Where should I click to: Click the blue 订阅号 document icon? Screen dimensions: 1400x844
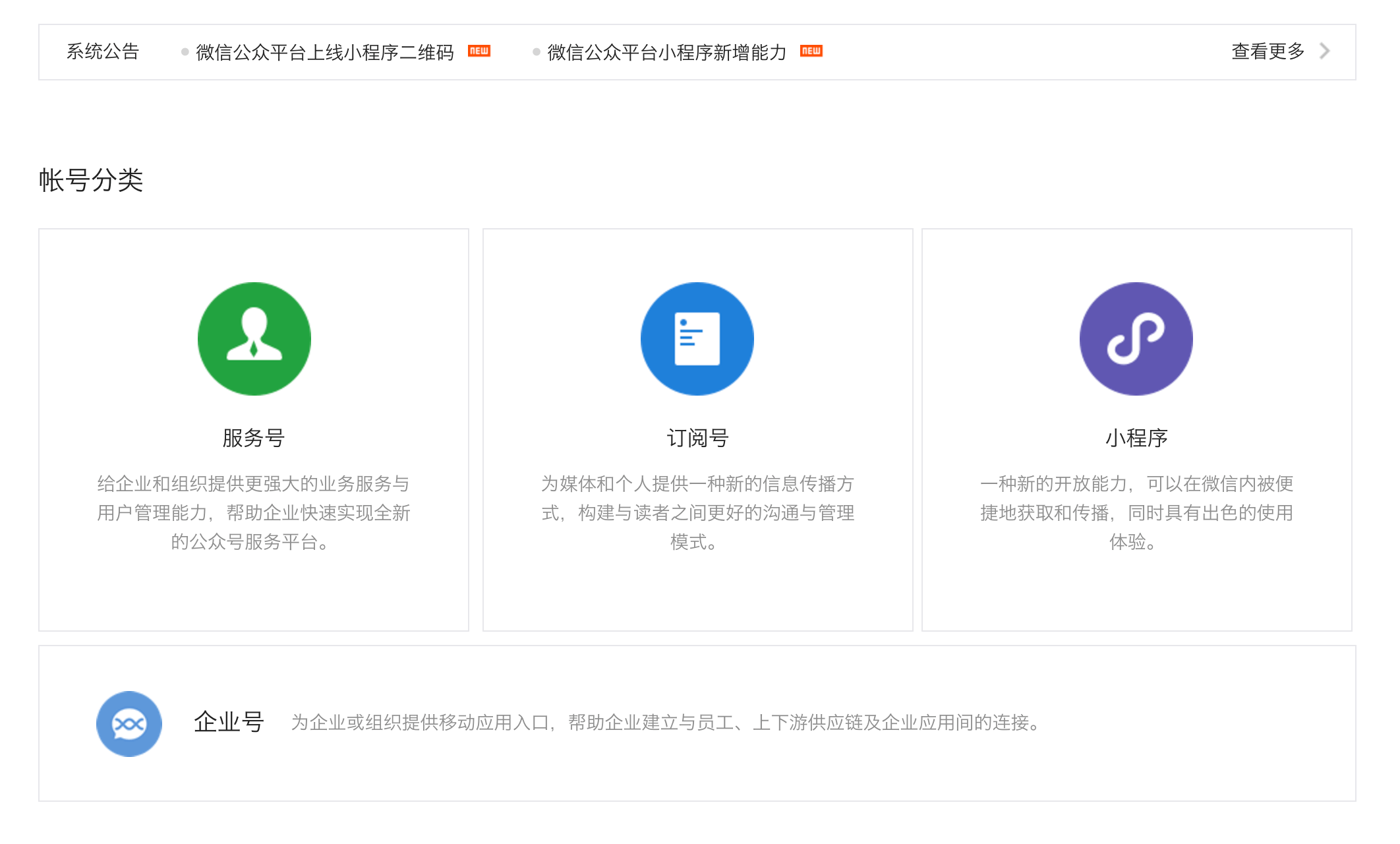click(x=697, y=338)
